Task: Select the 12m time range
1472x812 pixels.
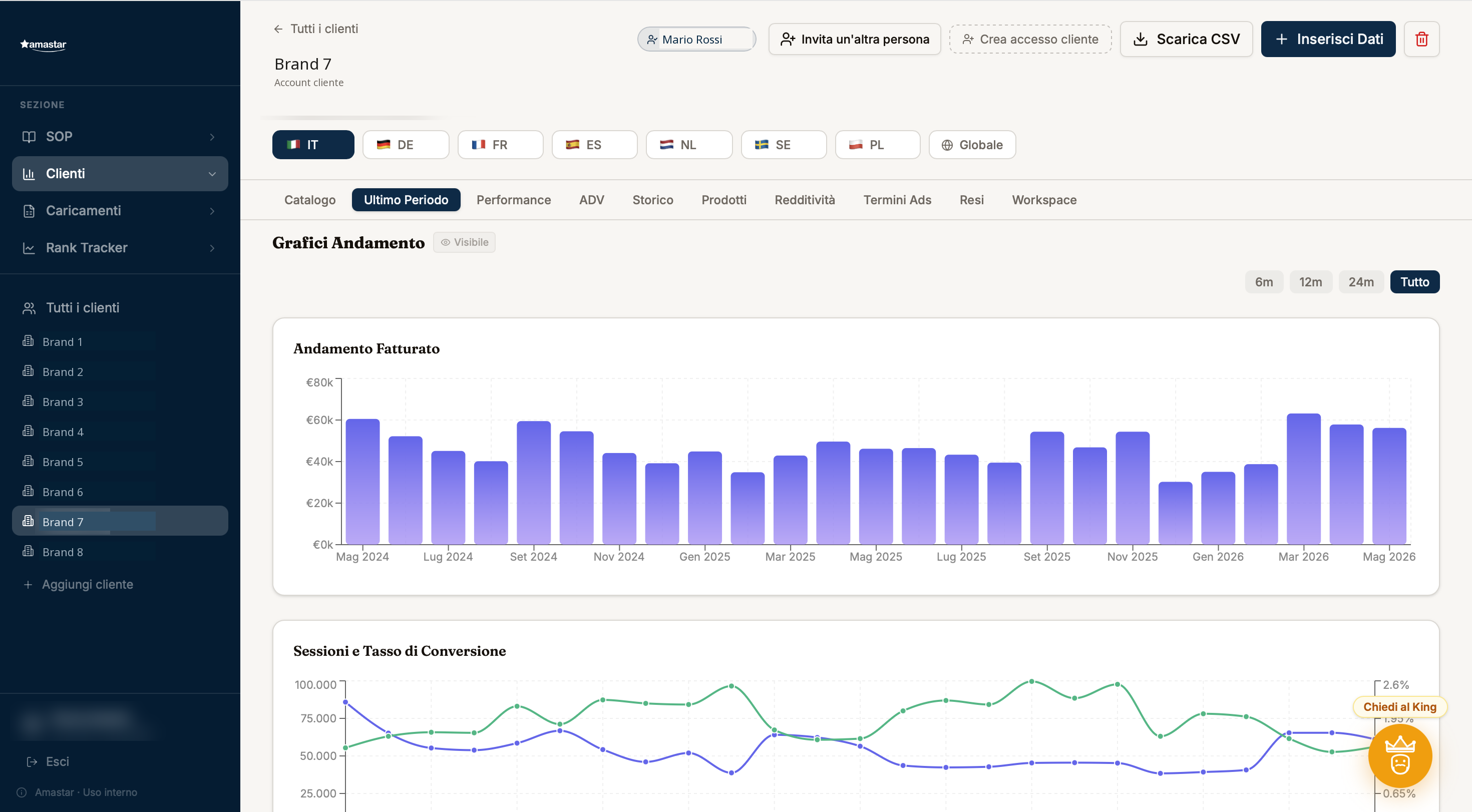Action: click(x=1310, y=282)
